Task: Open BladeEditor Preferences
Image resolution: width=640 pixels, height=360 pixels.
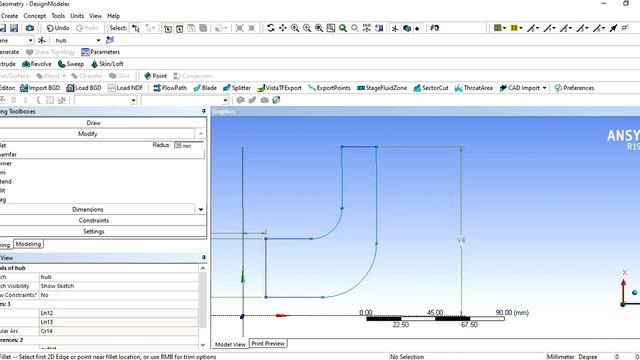Action: click(574, 88)
